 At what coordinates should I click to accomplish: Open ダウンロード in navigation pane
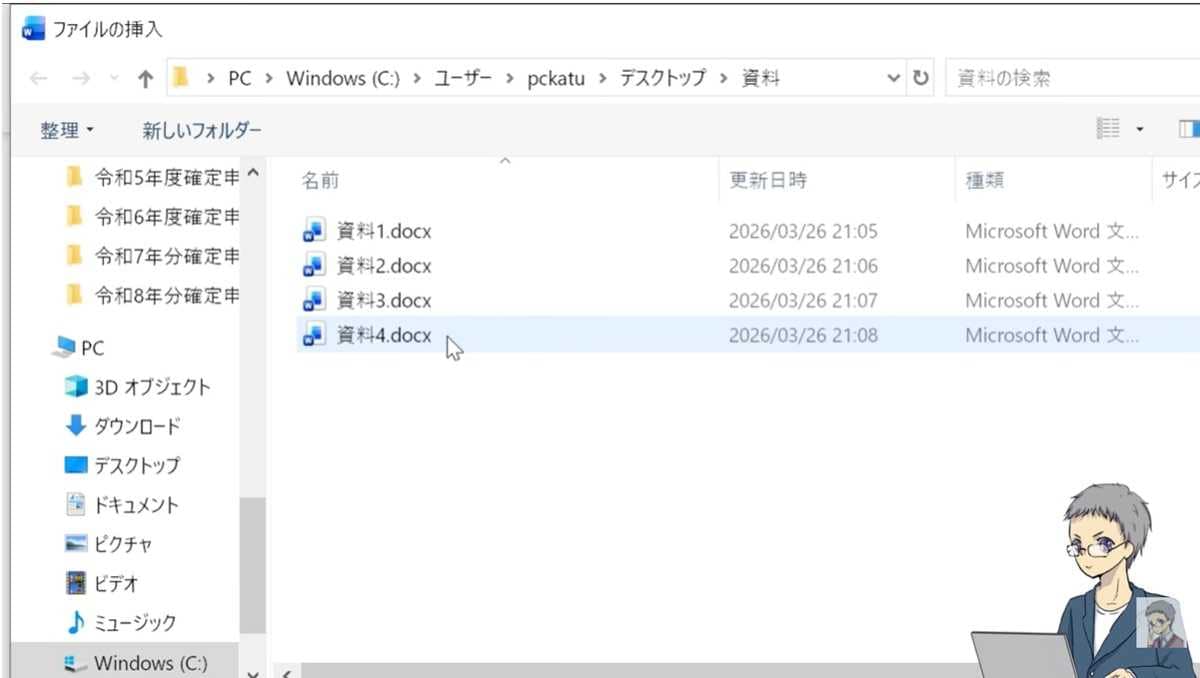point(123,426)
